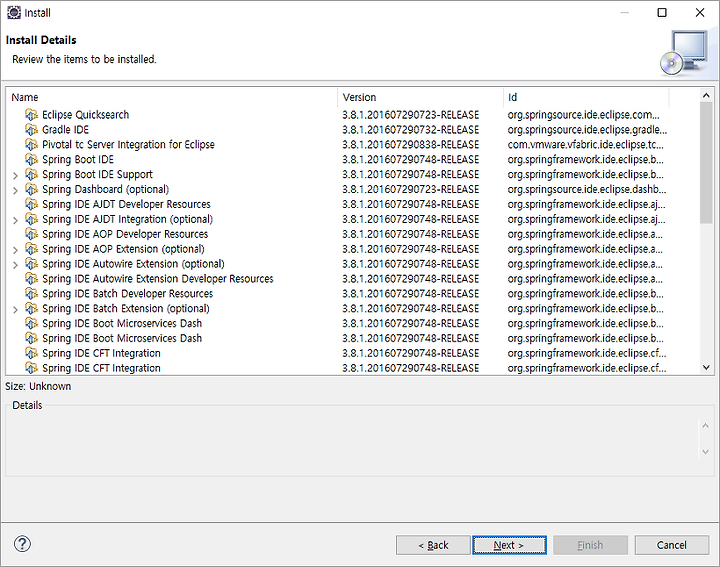Expand Spring IDE Batch Extension (optional)
This screenshot has height=567, width=720.
(15, 309)
